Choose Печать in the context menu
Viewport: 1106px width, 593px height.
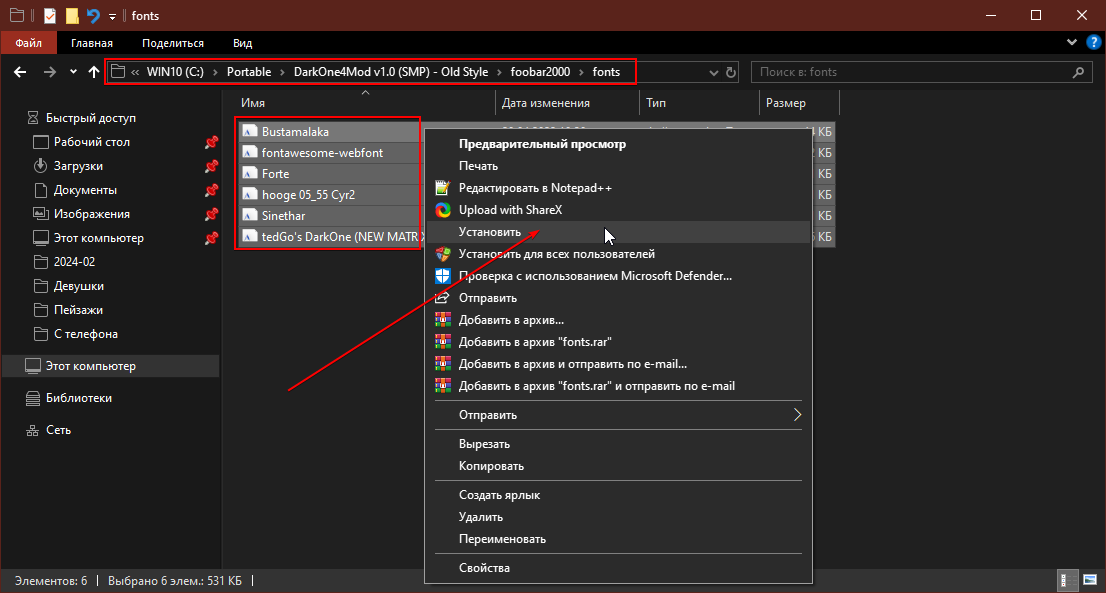click(x=617, y=166)
